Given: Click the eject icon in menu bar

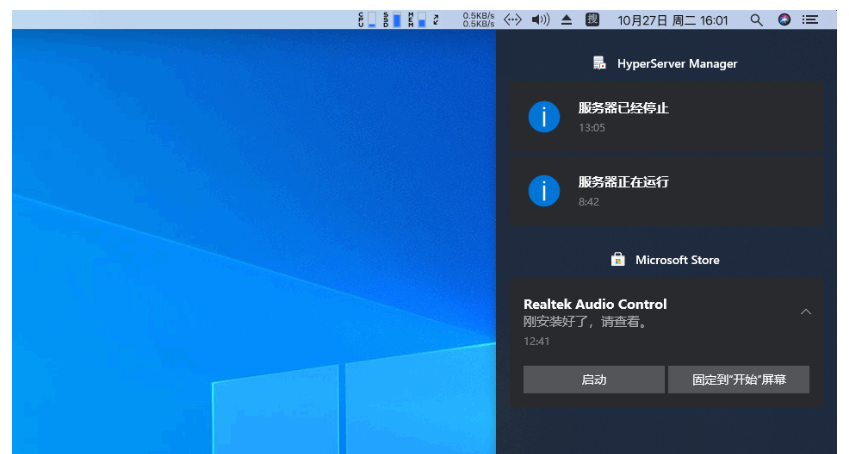Looking at the screenshot, I should click(566, 20).
